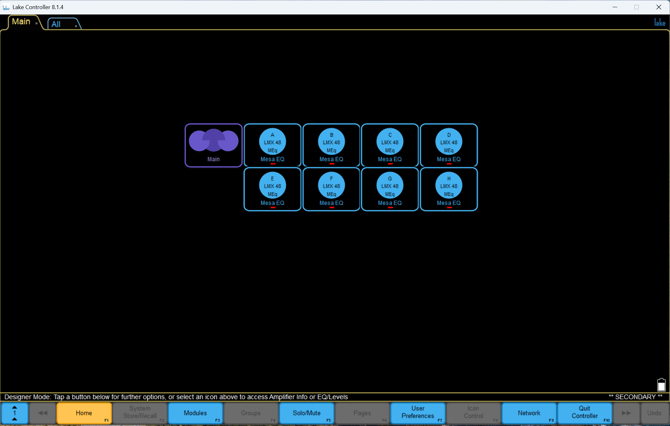Image resolution: width=670 pixels, height=426 pixels.
Task: Click module C LMX 48 Mesa EQ
Action: point(390,144)
